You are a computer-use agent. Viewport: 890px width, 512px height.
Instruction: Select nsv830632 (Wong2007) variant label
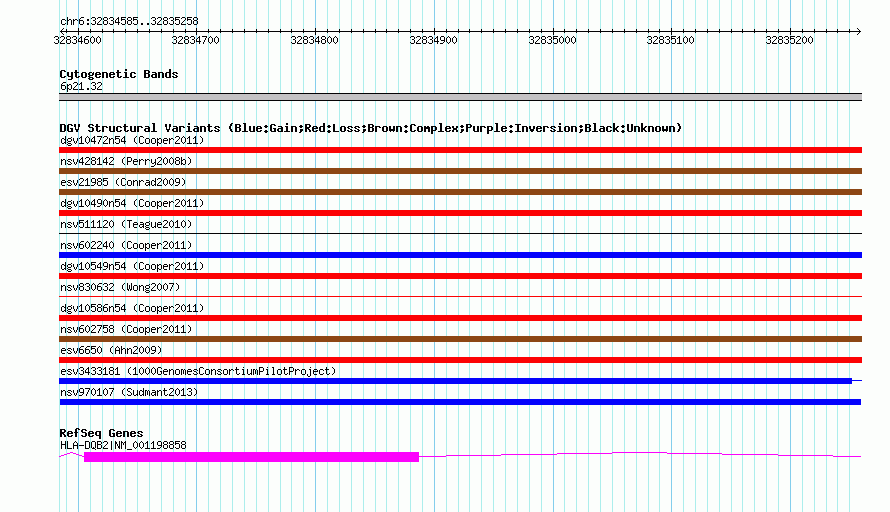[120, 287]
